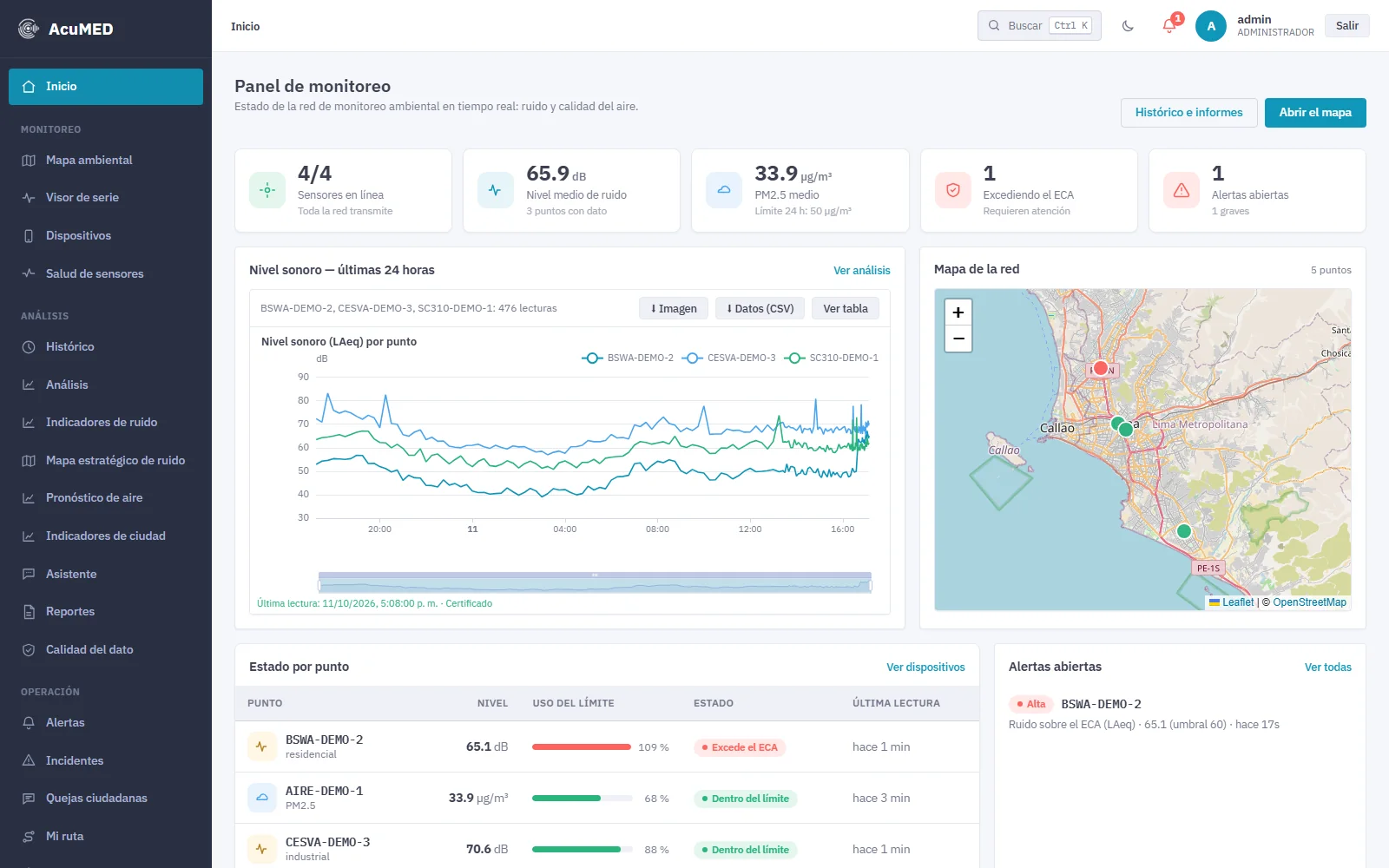Click the Excede el ECA status badge

pyautogui.click(x=740, y=747)
